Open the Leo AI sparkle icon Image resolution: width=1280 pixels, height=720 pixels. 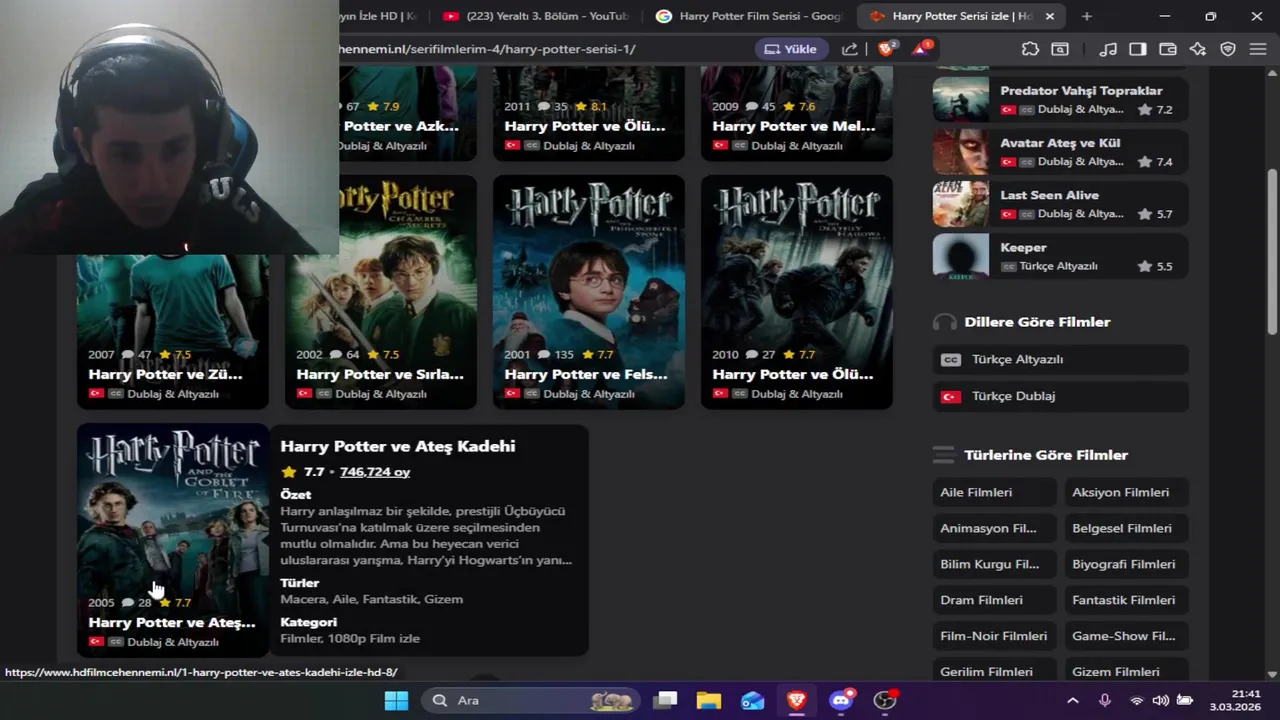1198,48
